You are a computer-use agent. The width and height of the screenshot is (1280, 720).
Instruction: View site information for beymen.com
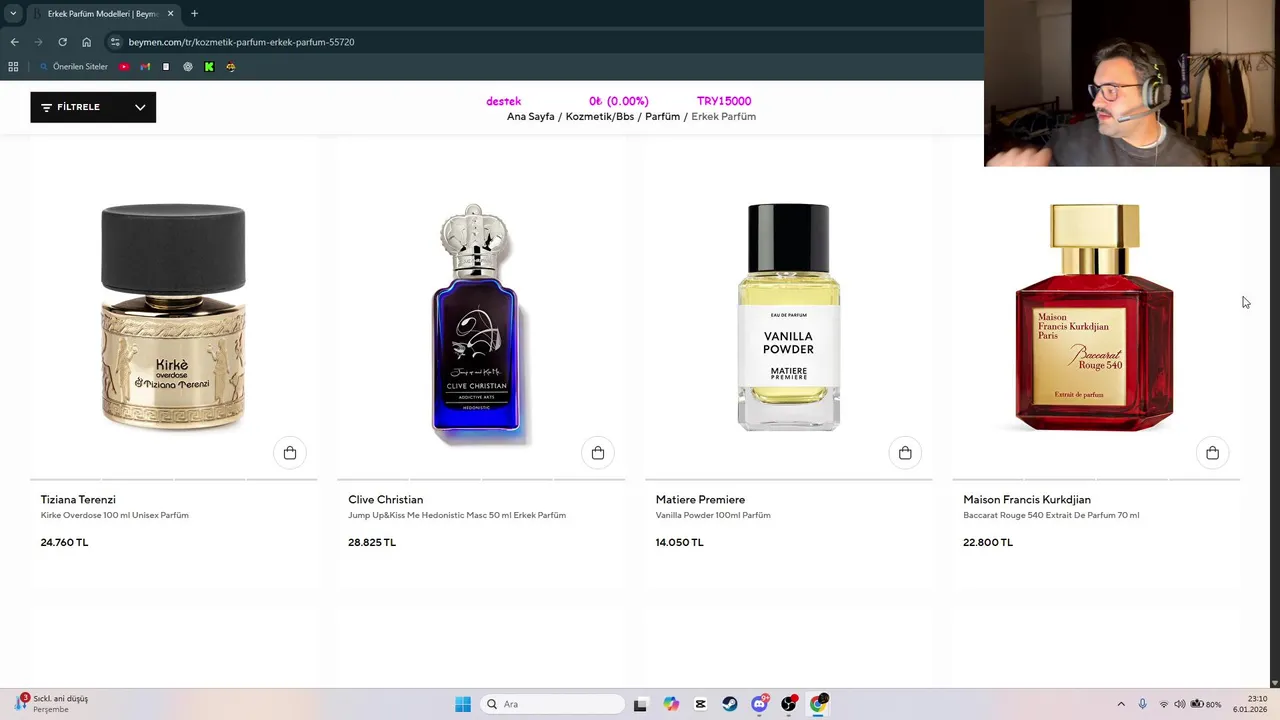(x=115, y=42)
